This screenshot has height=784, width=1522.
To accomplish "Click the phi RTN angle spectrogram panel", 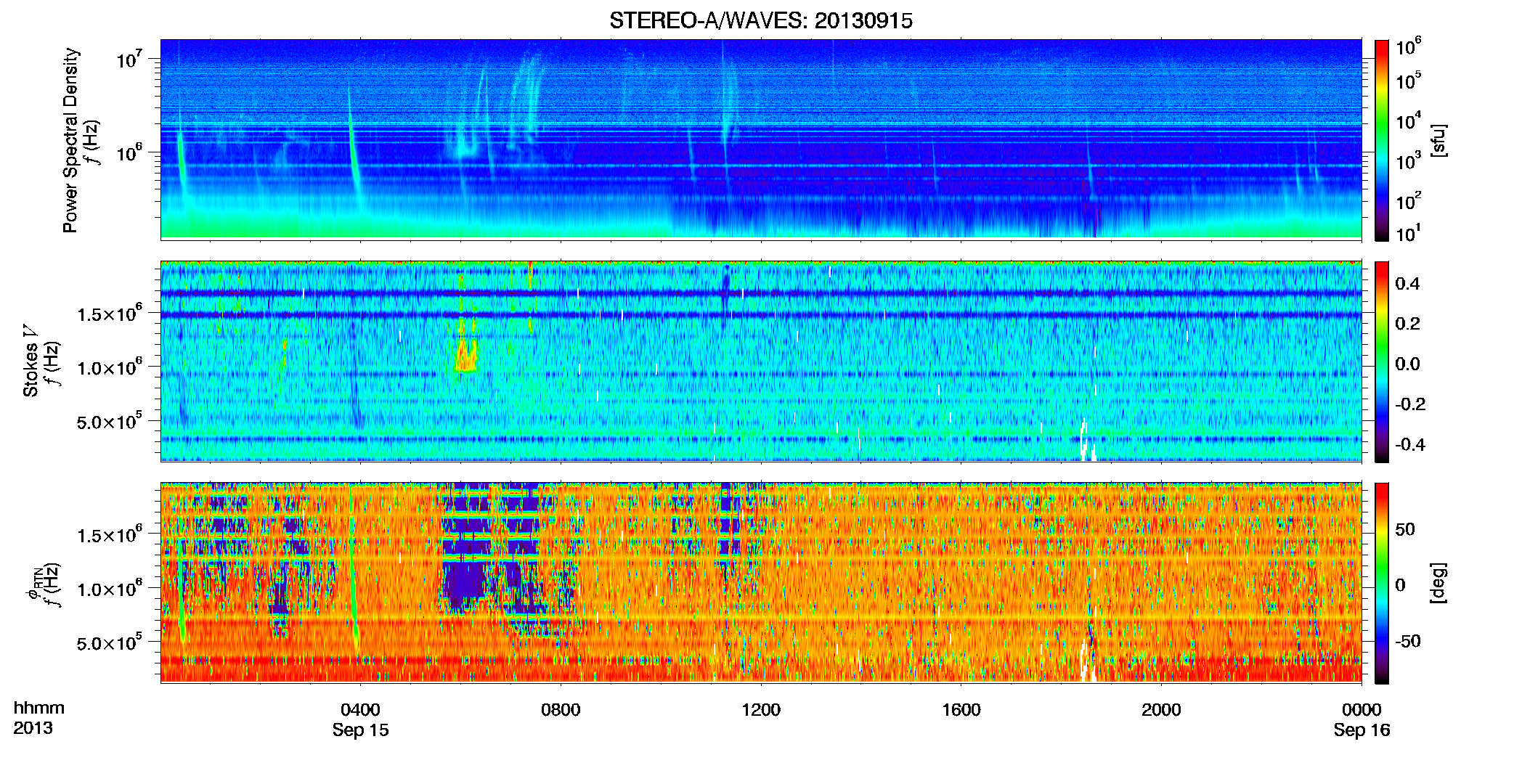I will point(761,582).
